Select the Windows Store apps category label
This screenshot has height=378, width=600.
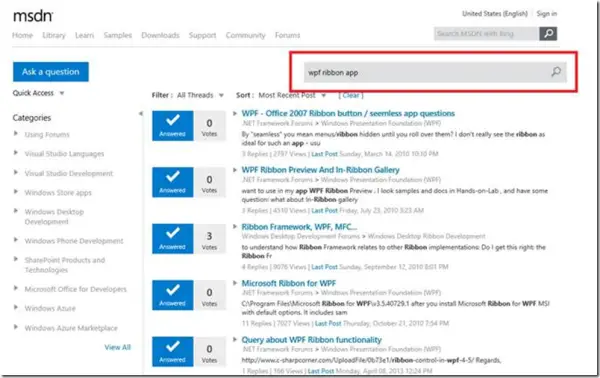coord(58,192)
